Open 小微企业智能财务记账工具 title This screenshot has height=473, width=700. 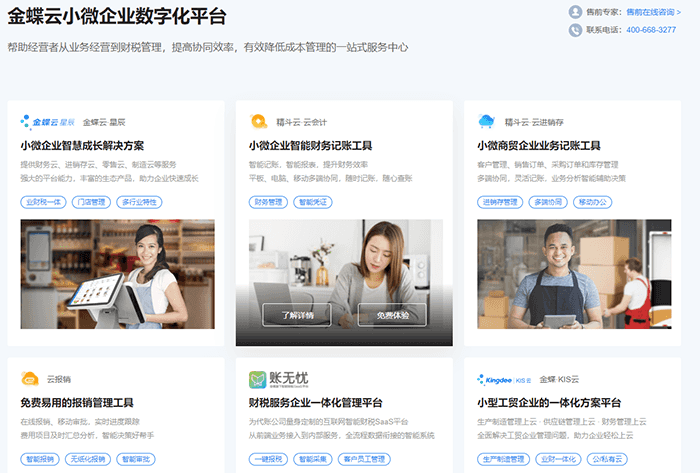pos(311,145)
